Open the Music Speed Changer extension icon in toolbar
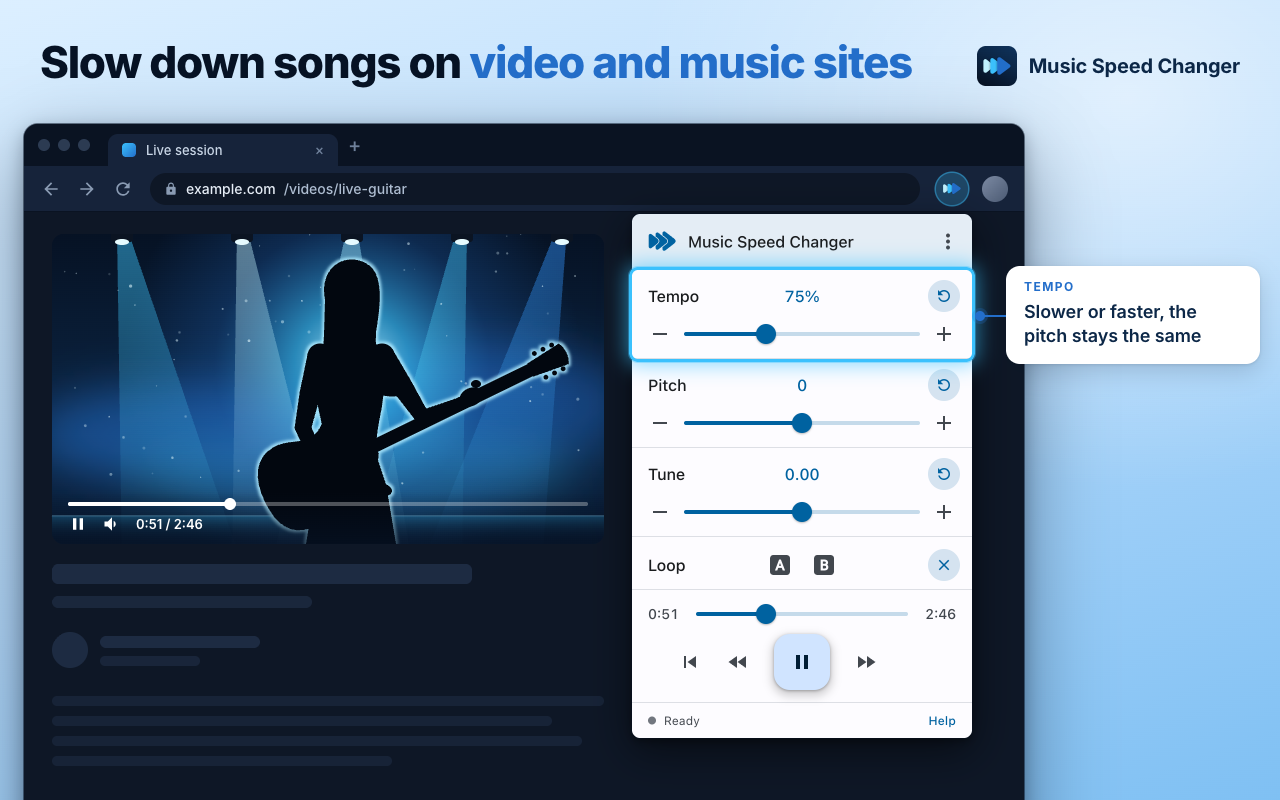1280x800 pixels. click(952, 189)
